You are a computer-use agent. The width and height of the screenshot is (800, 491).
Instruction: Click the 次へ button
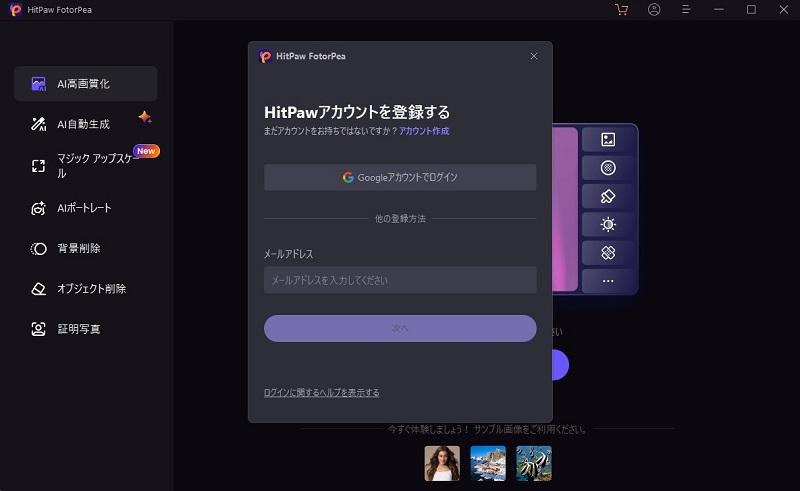click(400, 328)
